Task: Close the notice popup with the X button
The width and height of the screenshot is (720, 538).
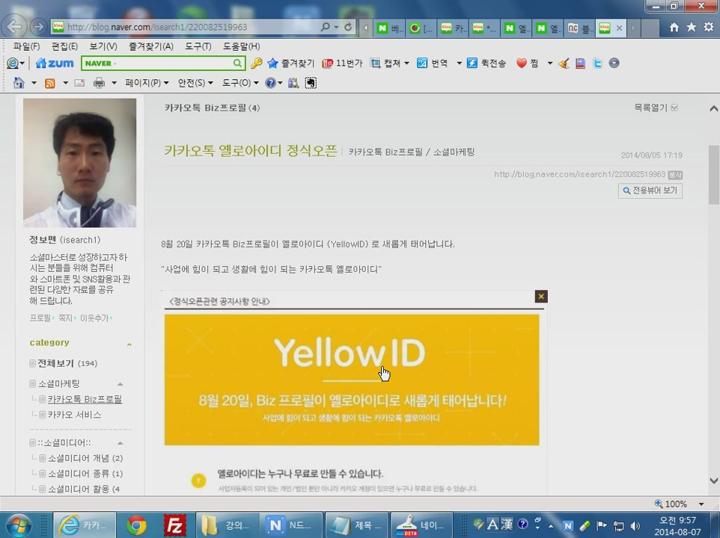Action: [x=541, y=296]
